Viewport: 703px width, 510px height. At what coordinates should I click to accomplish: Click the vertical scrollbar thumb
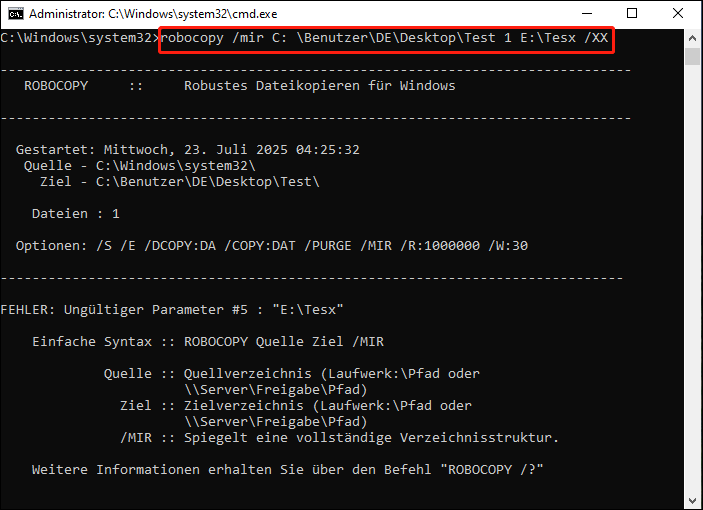[692, 56]
